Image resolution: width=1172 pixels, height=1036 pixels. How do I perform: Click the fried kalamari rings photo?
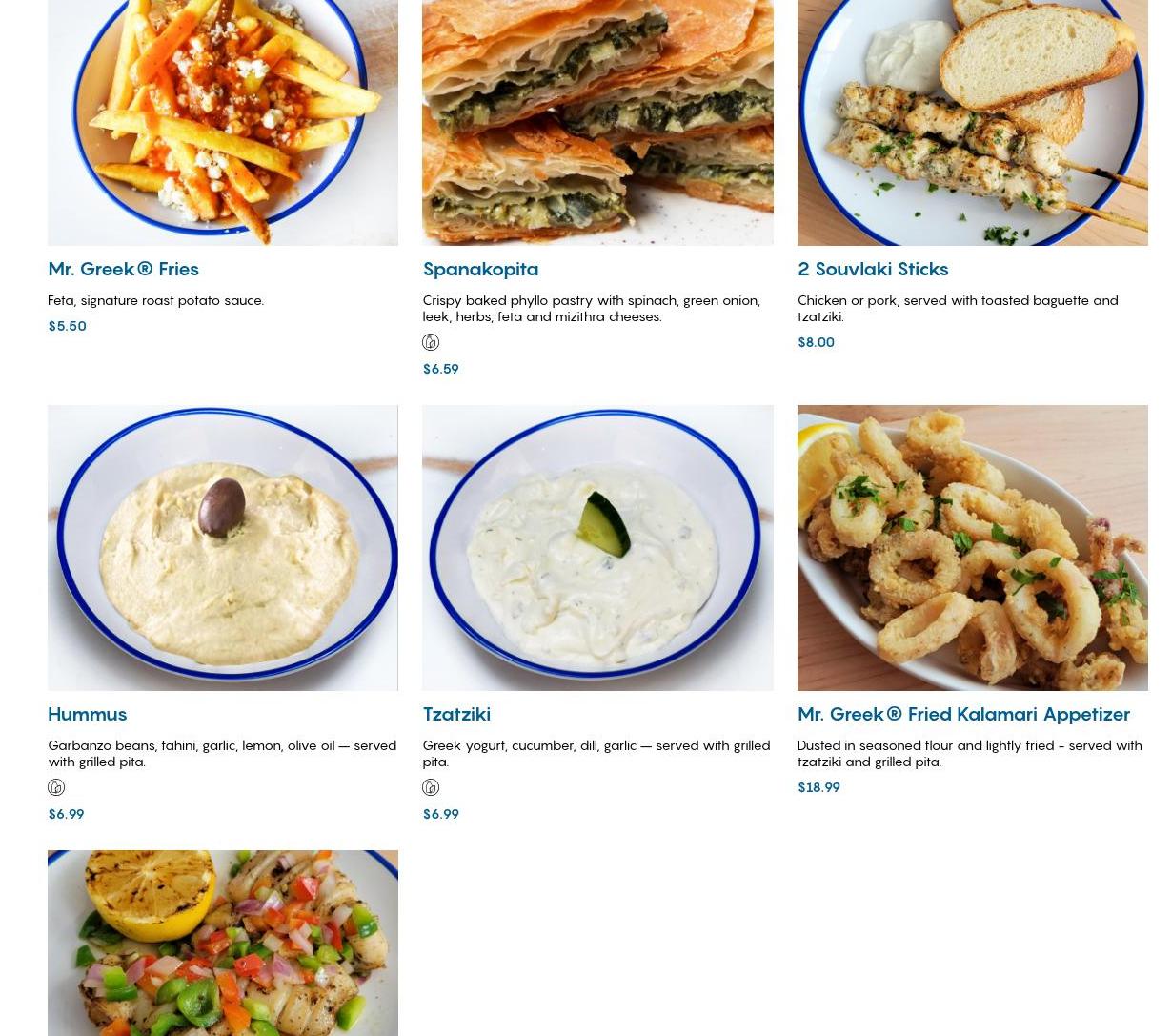point(973,548)
